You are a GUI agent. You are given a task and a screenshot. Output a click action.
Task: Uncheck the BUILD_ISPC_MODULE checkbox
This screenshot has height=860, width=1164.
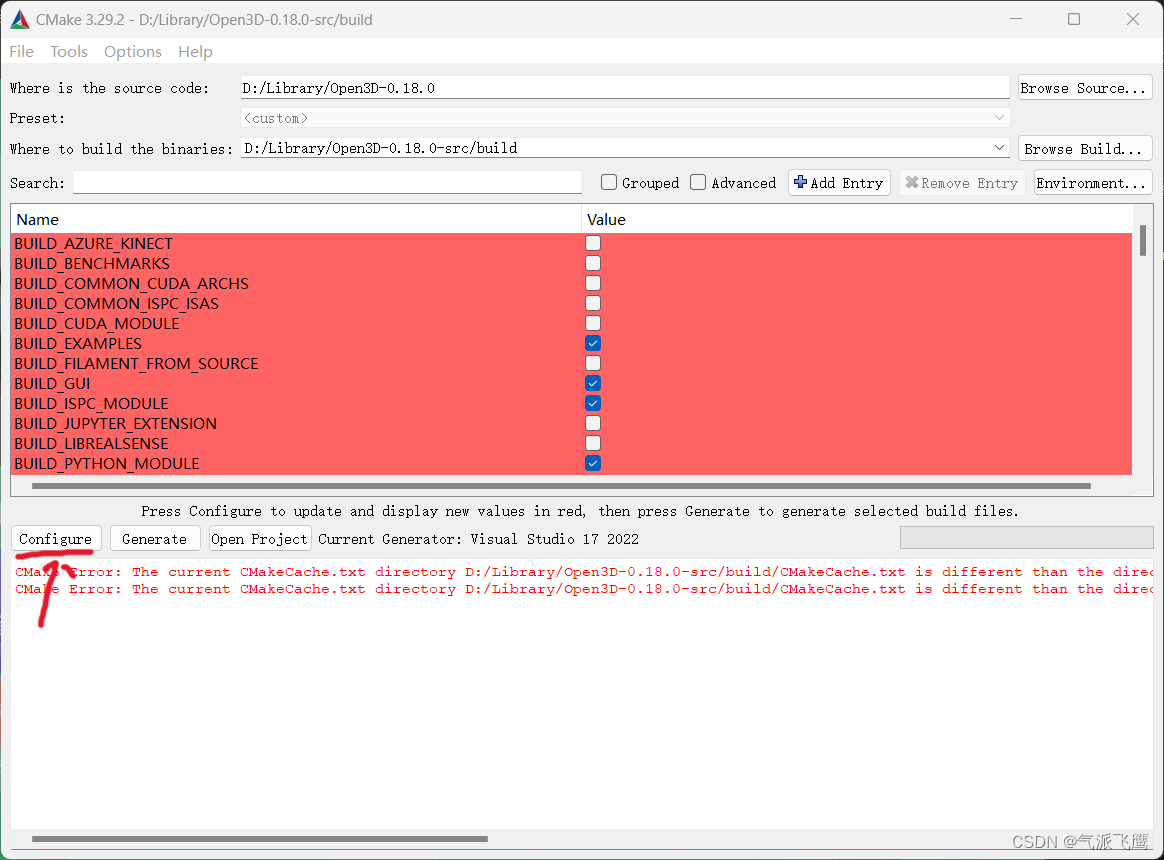pos(592,403)
